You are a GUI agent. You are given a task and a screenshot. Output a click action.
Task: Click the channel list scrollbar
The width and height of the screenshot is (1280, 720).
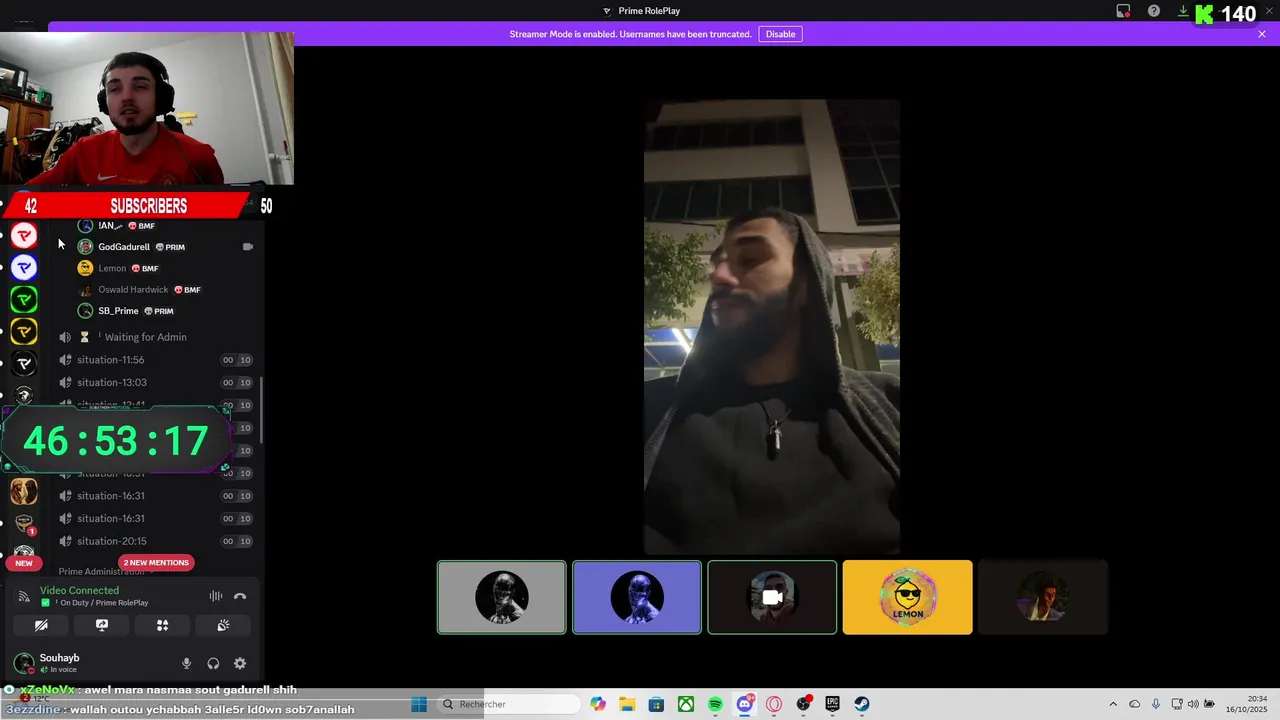pyautogui.click(x=262, y=411)
